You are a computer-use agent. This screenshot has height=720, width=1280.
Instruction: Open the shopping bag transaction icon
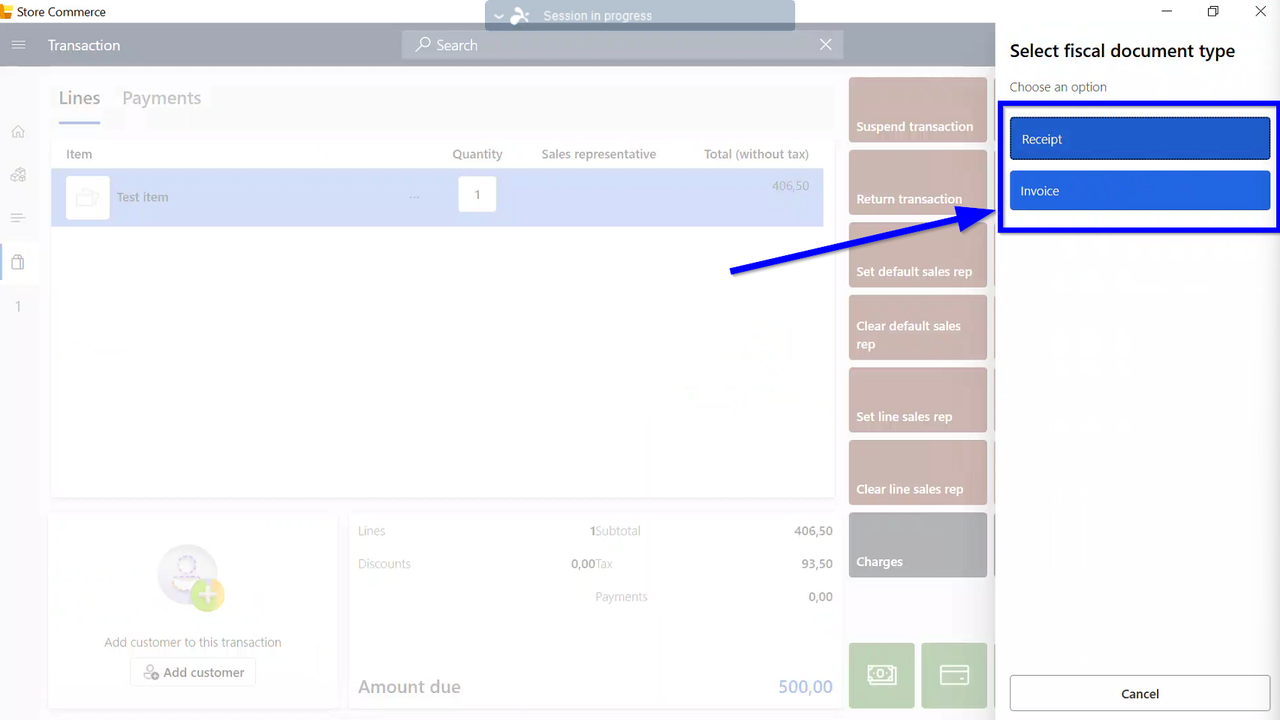(18, 263)
